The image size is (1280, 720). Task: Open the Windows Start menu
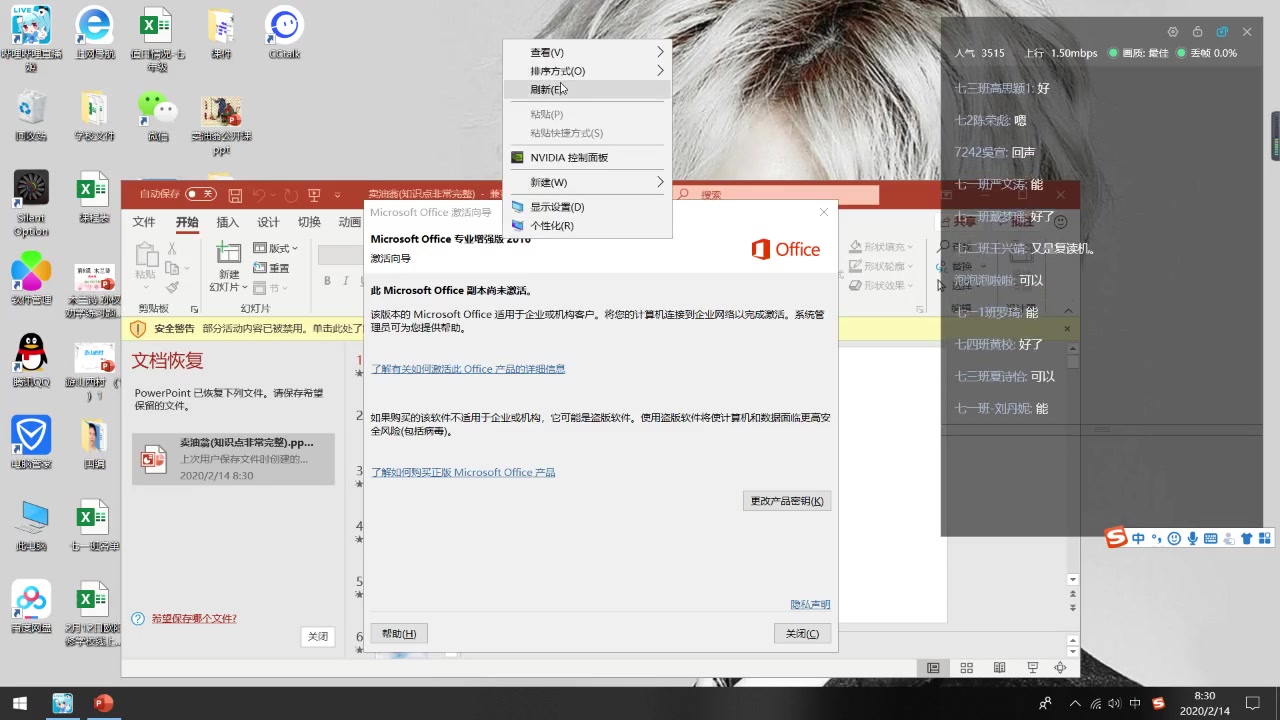point(19,703)
